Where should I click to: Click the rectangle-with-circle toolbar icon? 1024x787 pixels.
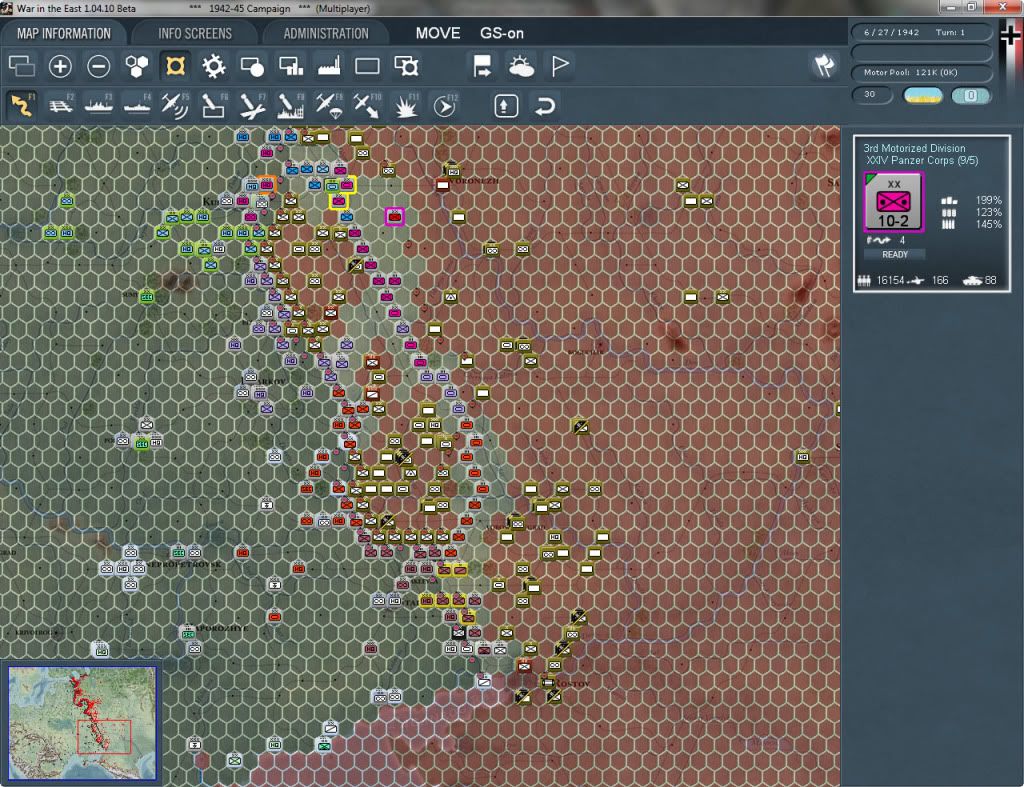coord(252,66)
